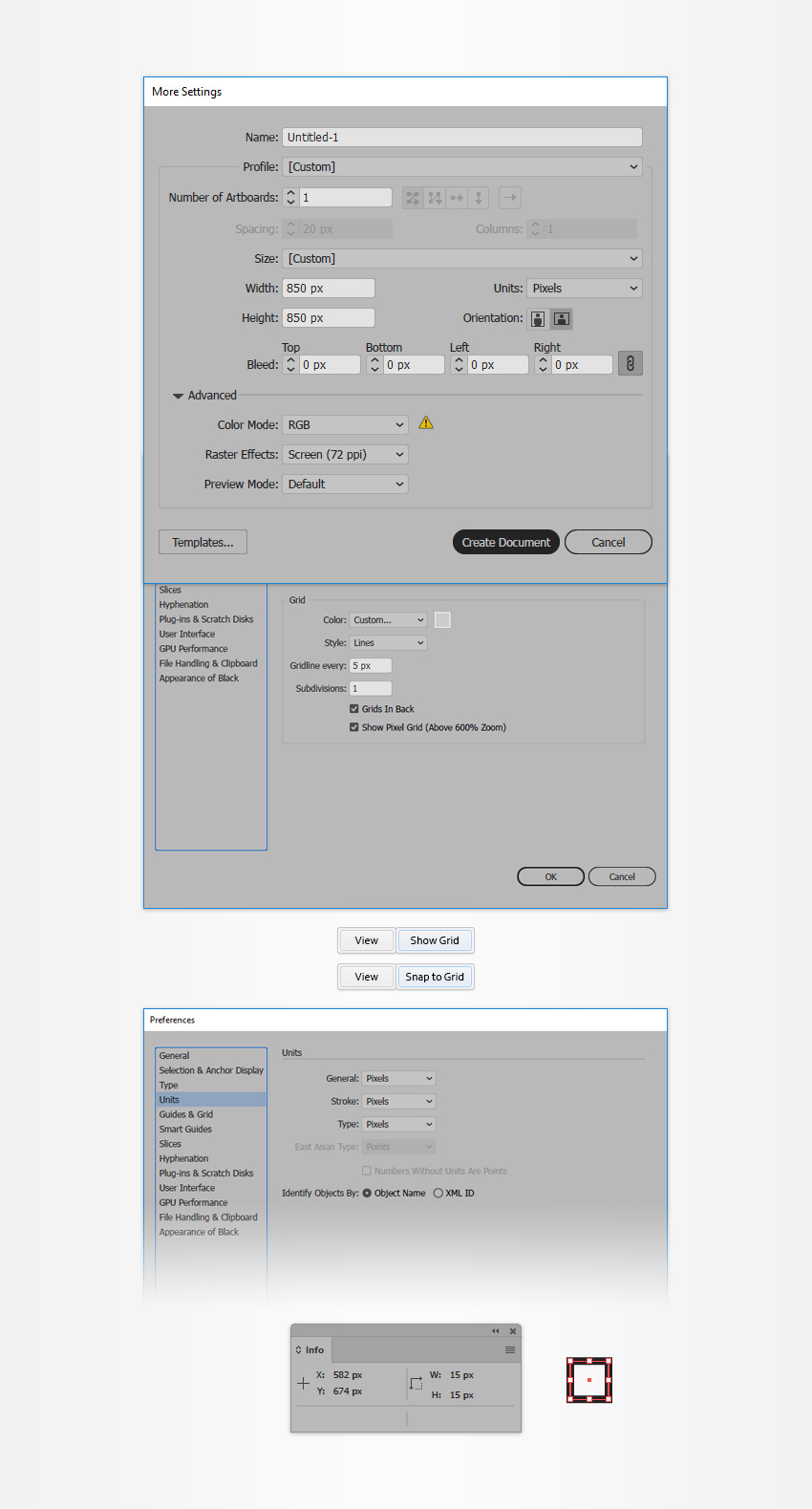This screenshot has width=812, height=1509.
Task: Click the Info panel tab cycle arrows
Action: pyautogui.click(x=298, y=1350)
